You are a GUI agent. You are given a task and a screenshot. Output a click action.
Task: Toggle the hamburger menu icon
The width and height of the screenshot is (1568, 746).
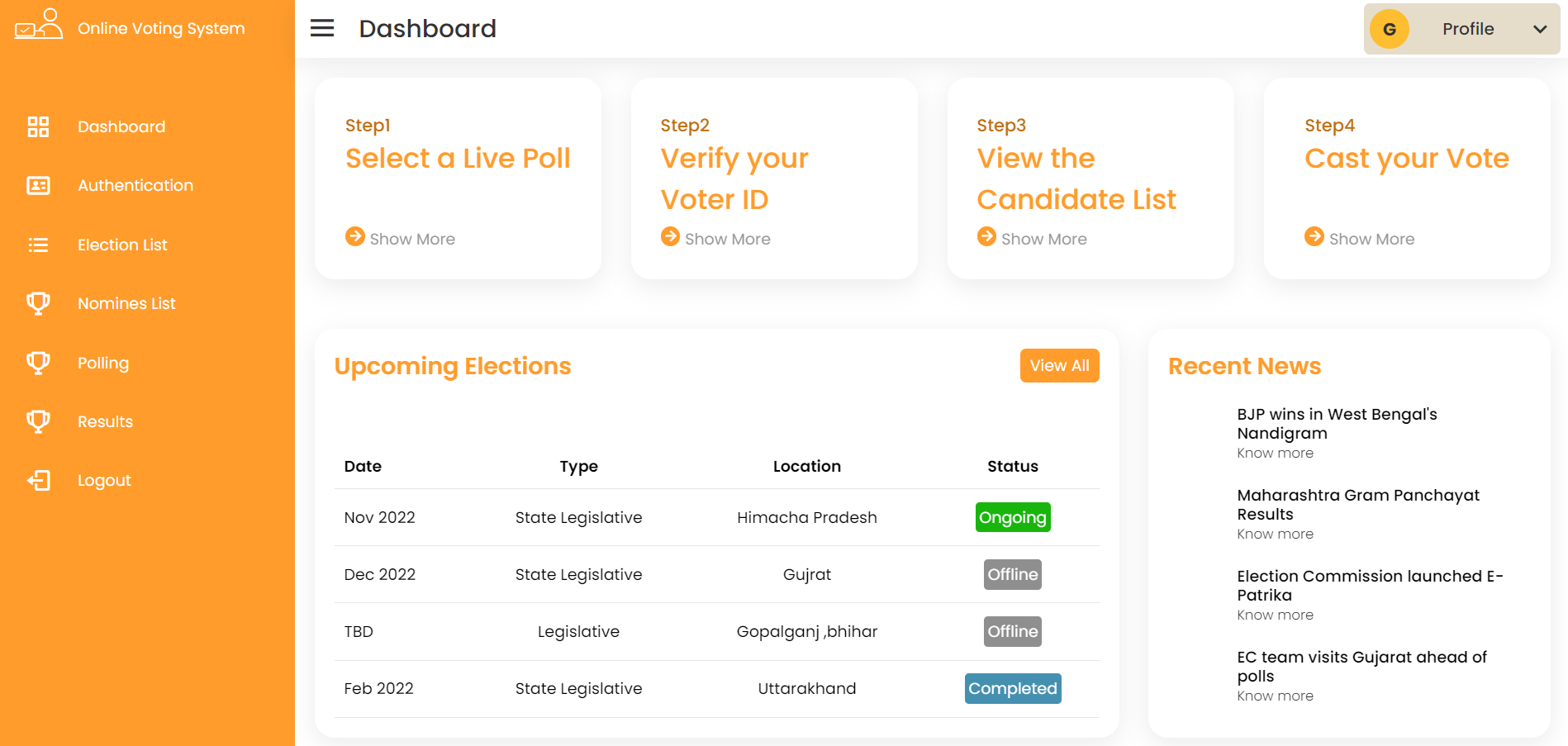pos(322,27)
